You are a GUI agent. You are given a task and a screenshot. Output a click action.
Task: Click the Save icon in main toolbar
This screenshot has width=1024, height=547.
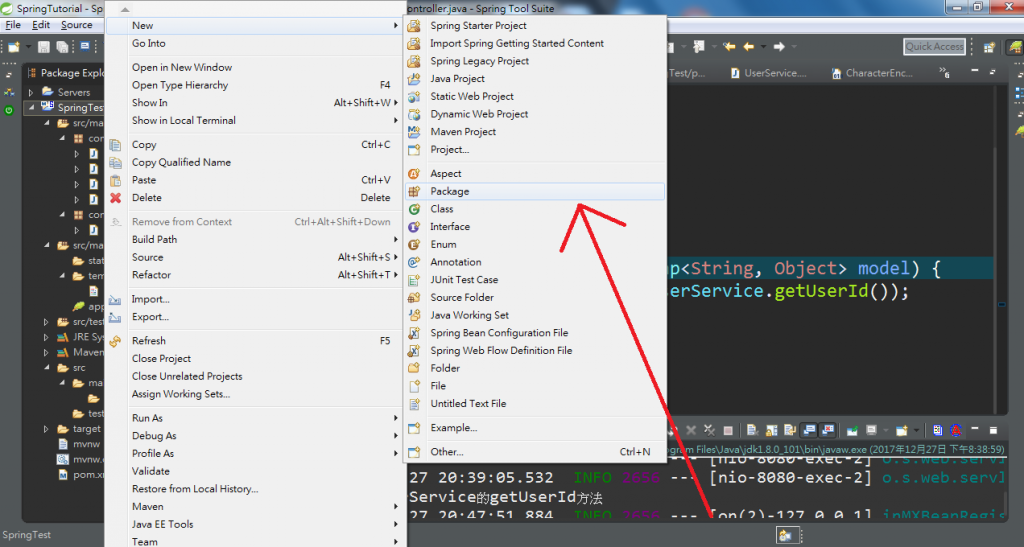coord(44,47)
